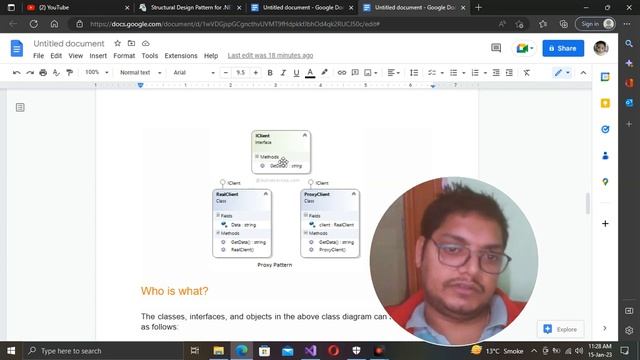Choose text color with A icon
Viewport: 640px width, 360px height.
tap(310, 73)
